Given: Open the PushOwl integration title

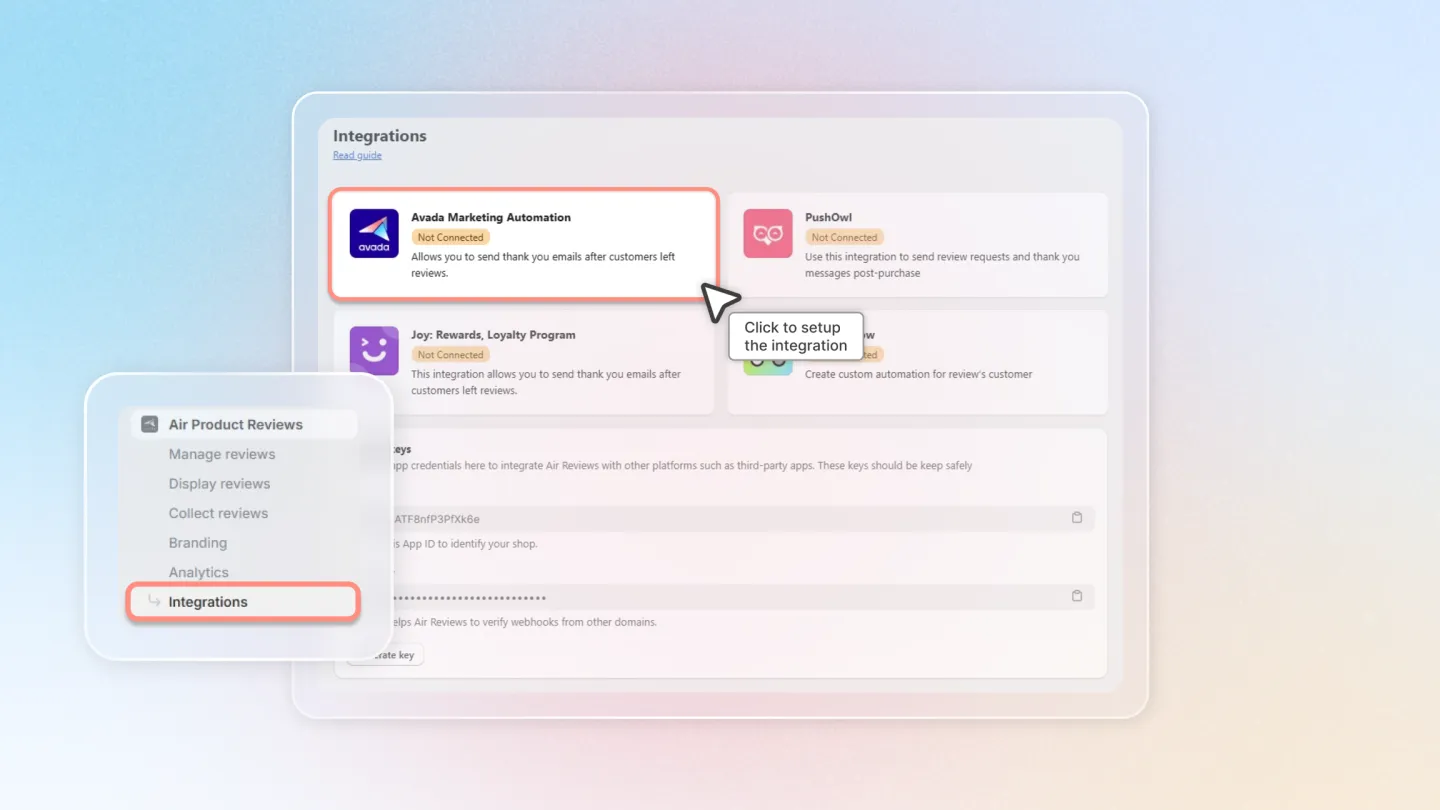Looking at the screenshot, I should click(x=828, y=217).
